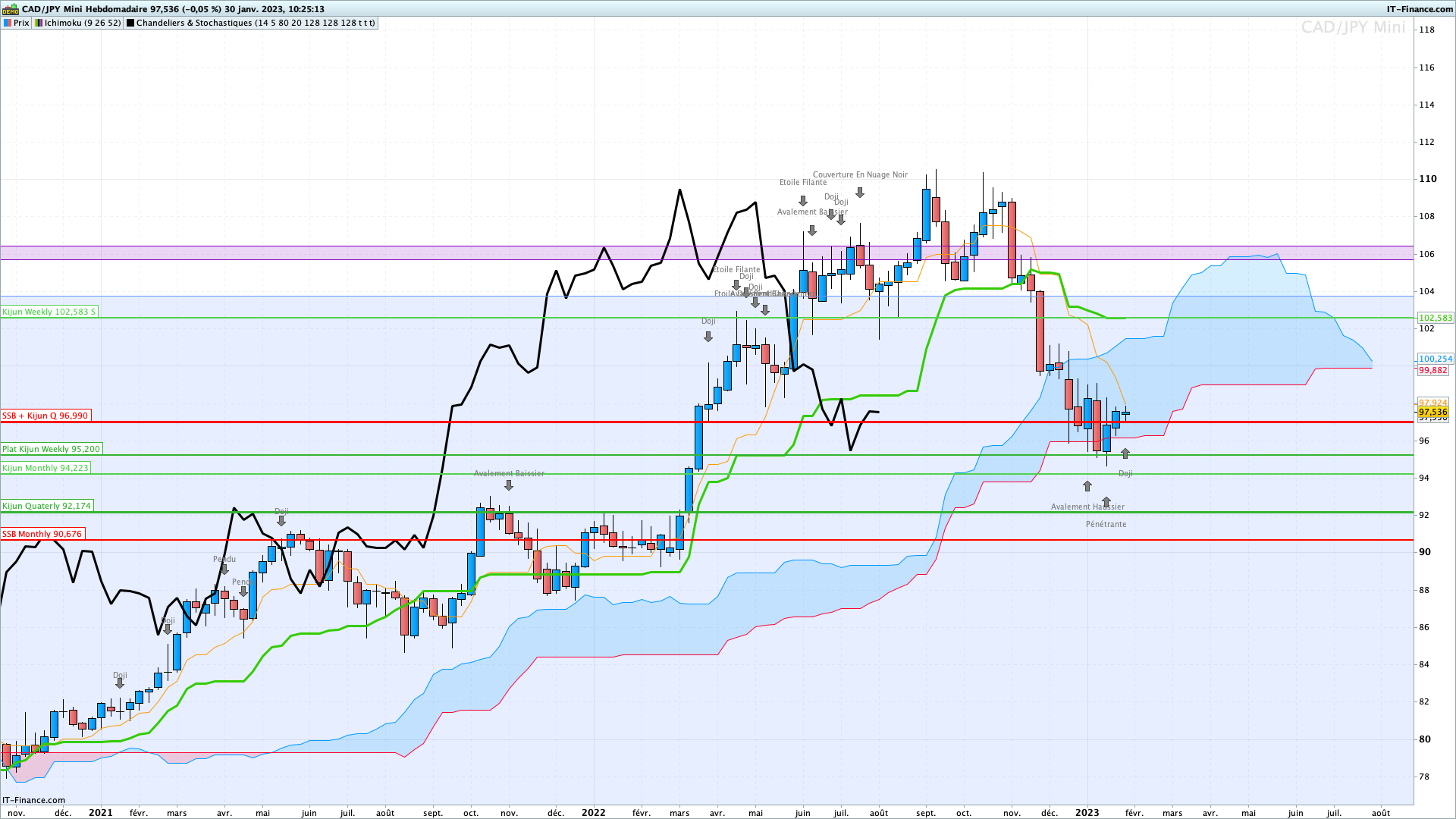1456x819 pixels.
Task: Select the Kijun Monthly 94,223 label
Action: point(45,468)
